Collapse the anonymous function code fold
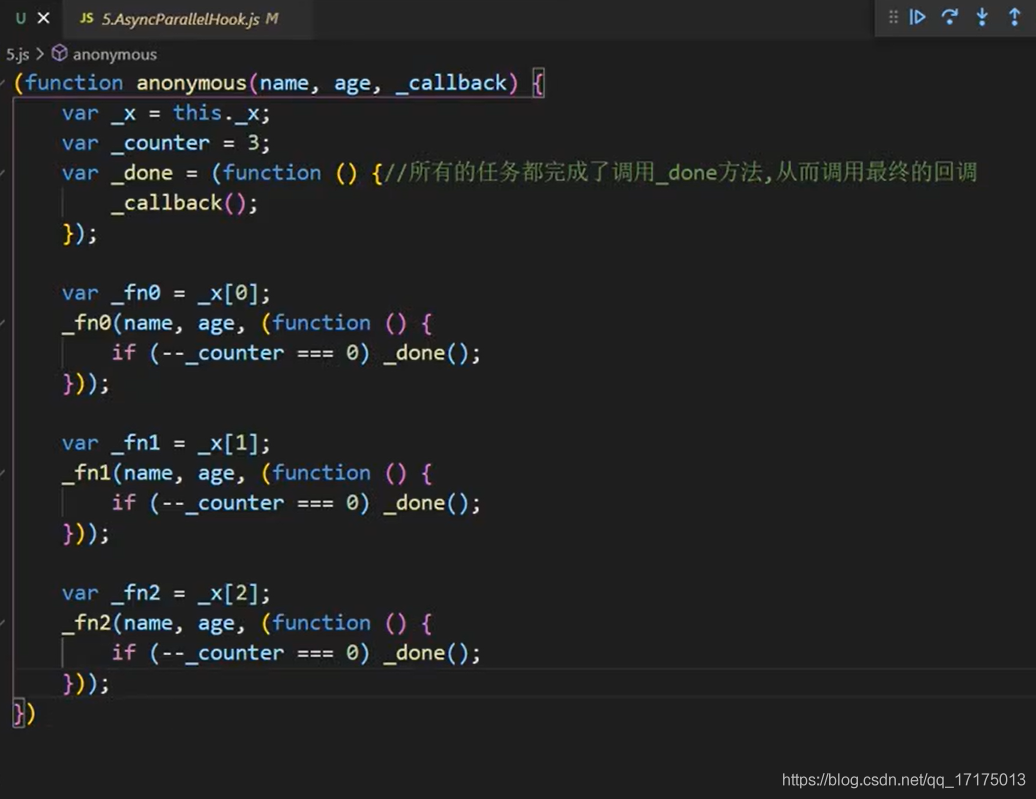1036x799 pixels. coord(5,82)
